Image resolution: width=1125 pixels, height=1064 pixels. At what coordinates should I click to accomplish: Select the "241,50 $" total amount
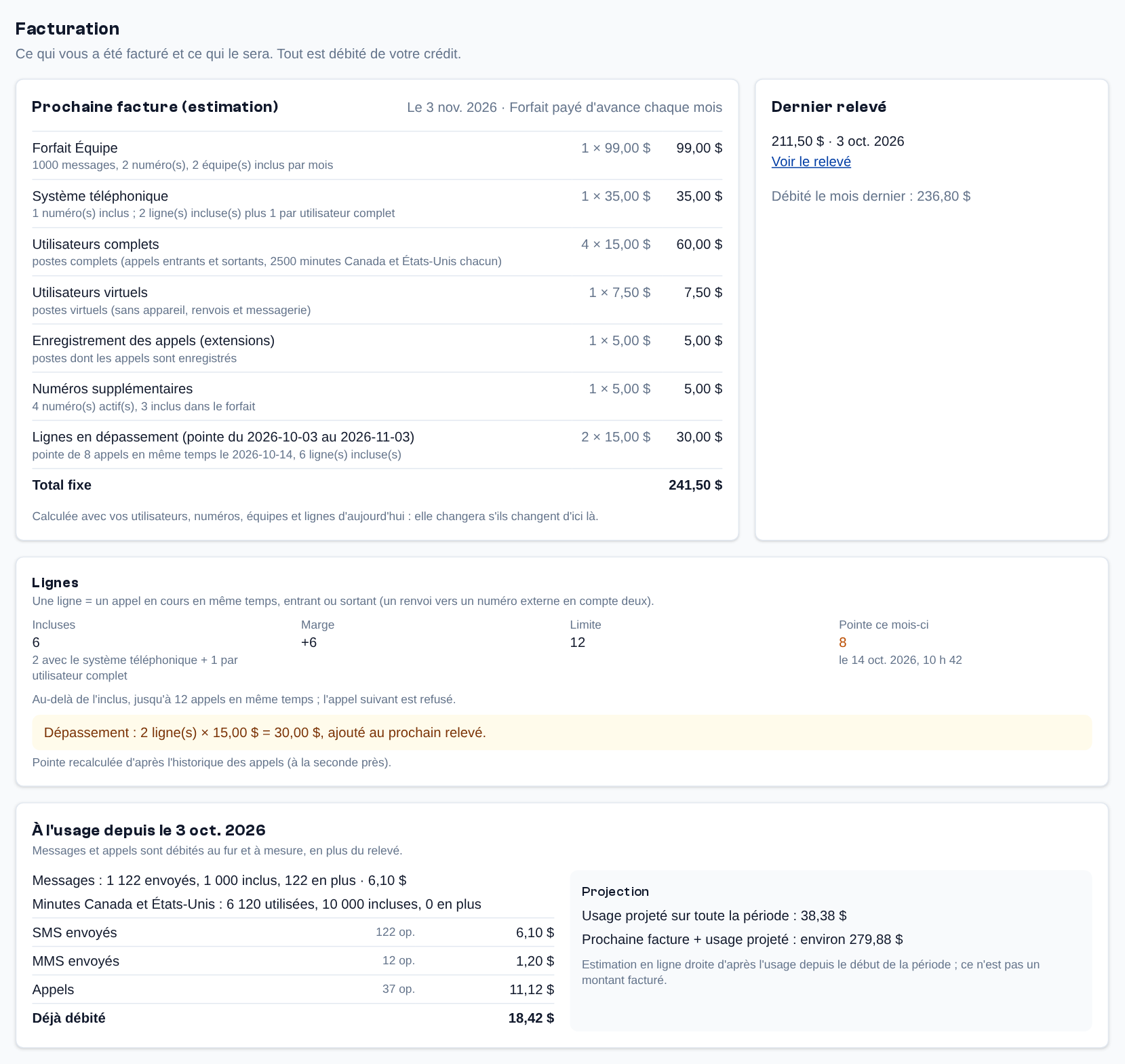point(695,485)
